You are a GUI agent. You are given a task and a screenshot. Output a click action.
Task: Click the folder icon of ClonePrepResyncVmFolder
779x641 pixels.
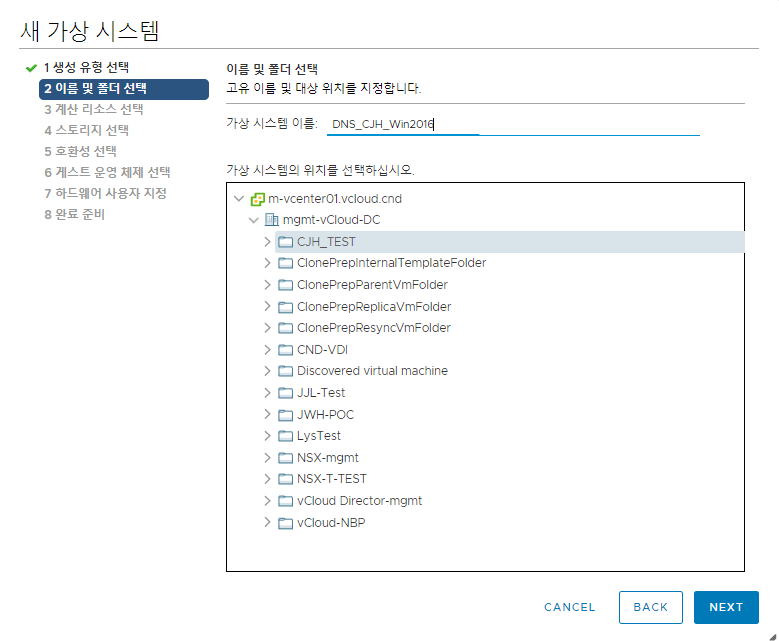point(285,328)
